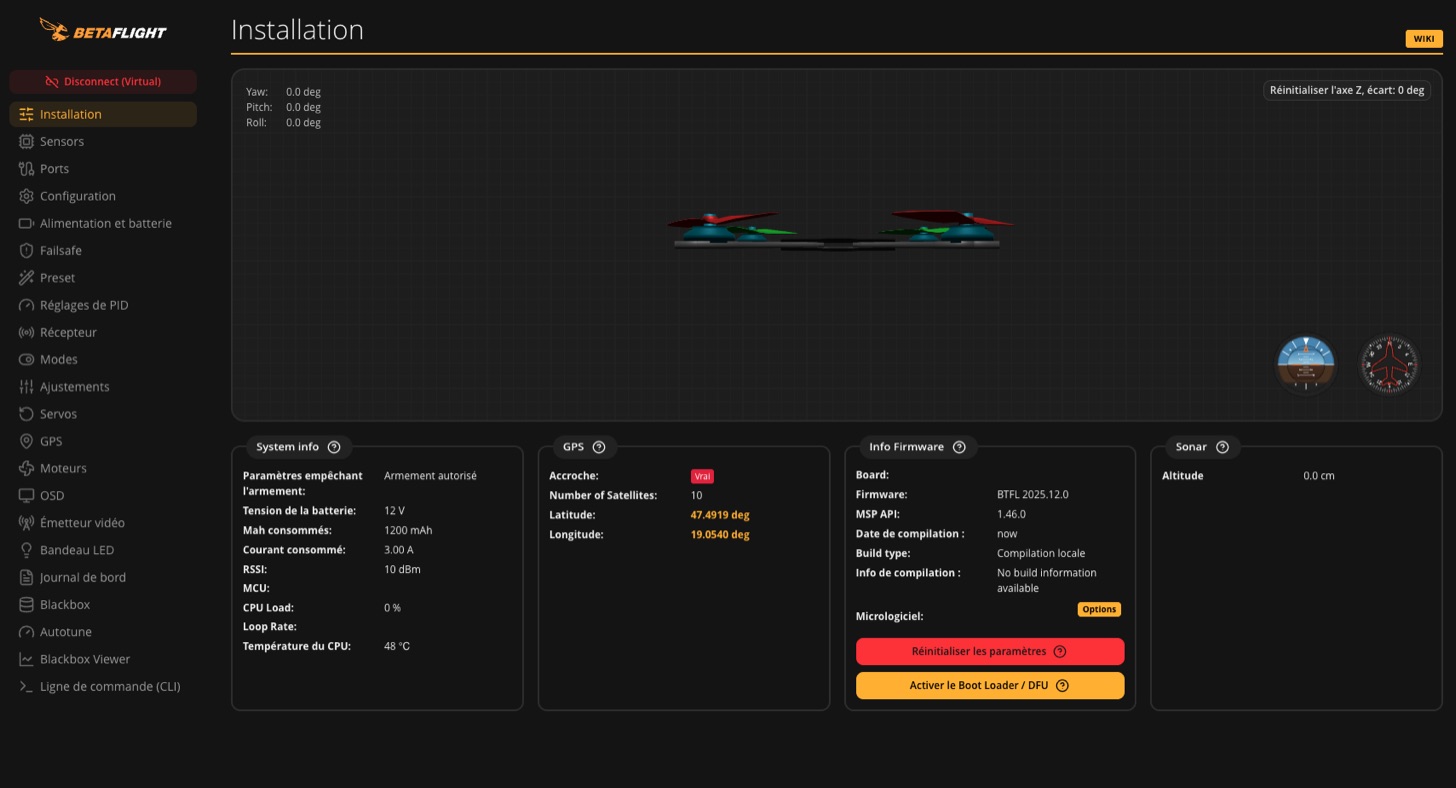The width and height of the screenshot is (1456, 788).
Task: Click the Réglages de PID gauge icon
Action: 26,305
